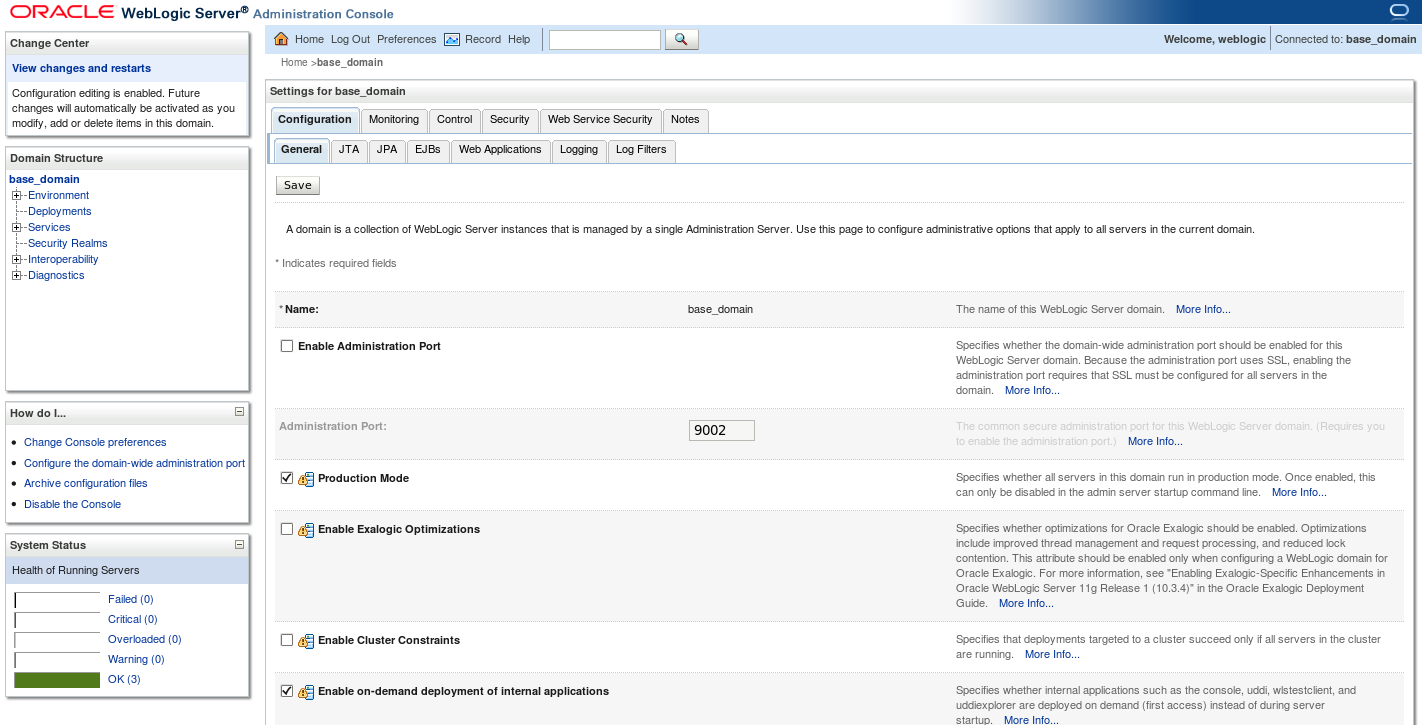Click the Home icon in the toolbar
1422x725 pixels.
click(288, 39)
